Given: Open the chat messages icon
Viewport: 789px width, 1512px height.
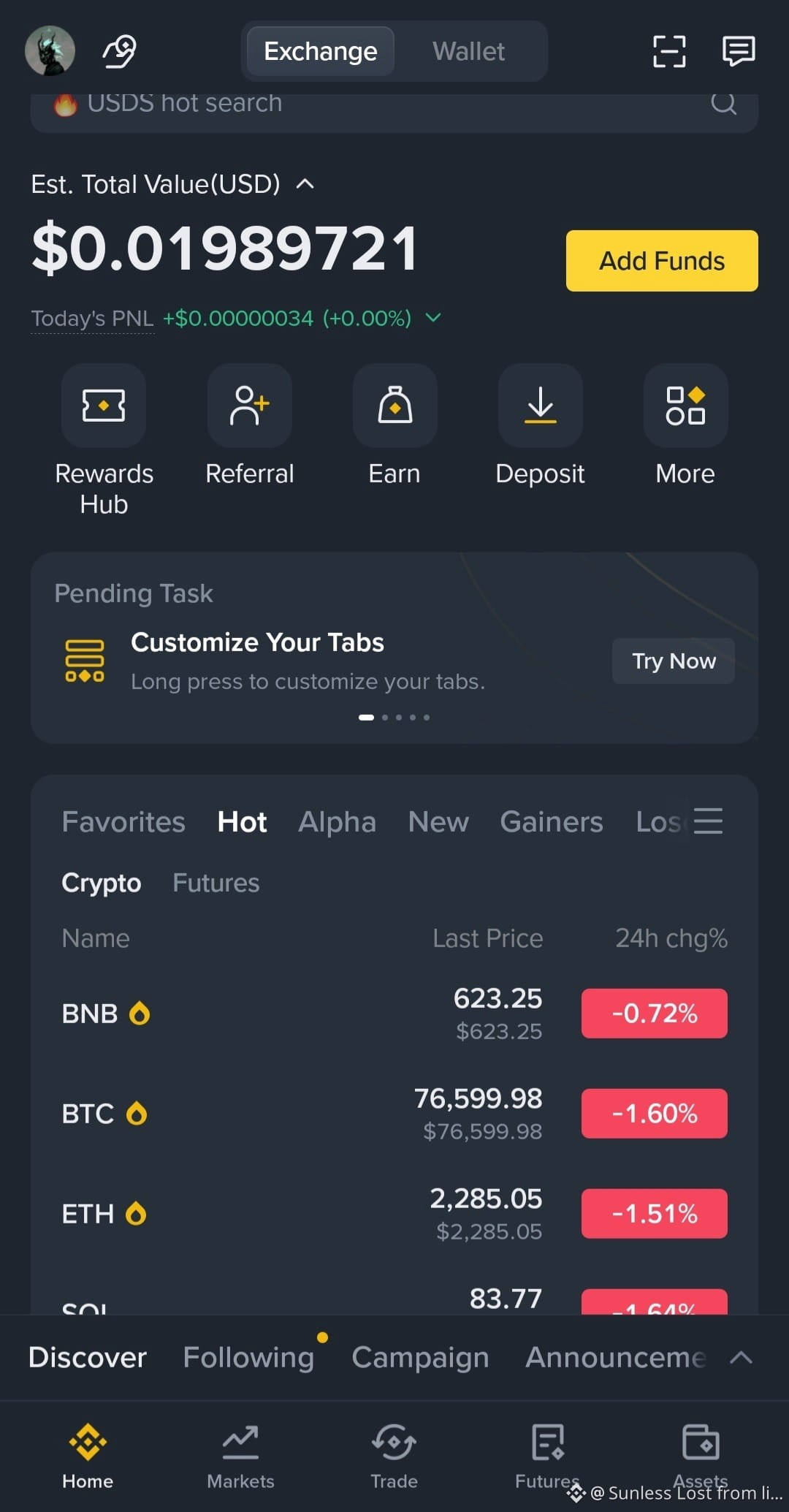Looking at the screenshot, I should 739,51.
